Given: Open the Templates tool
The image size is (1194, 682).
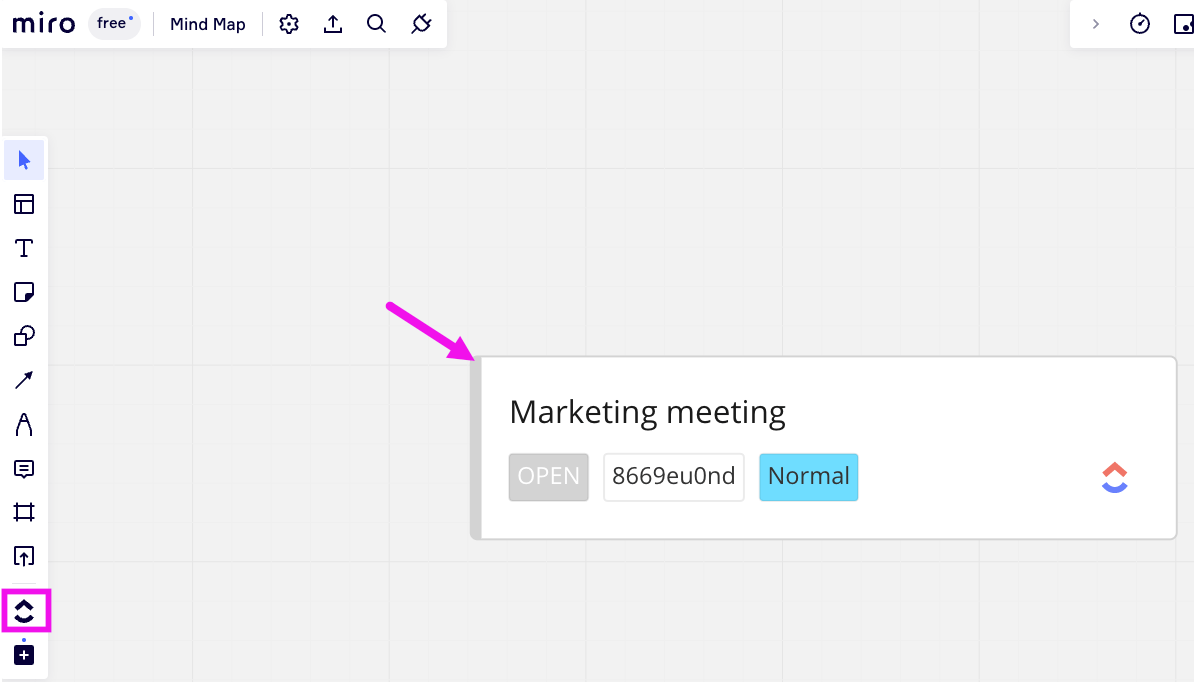Looking at the screenshot, I should (24, 204).
